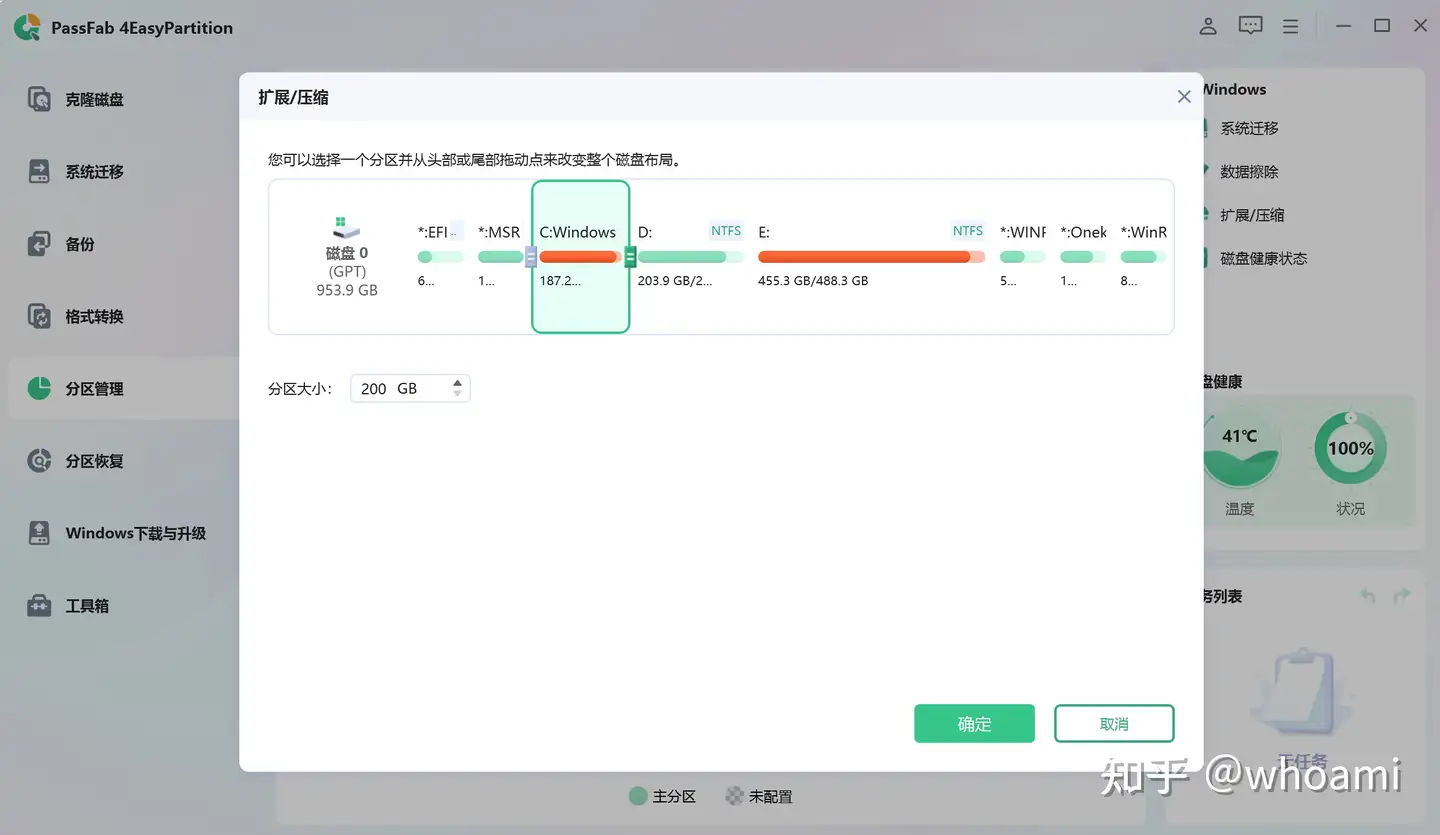Close the 扩展/压缩 dialog
The height and width of the screenshot is (835, 1440).
pos(1184,97)
